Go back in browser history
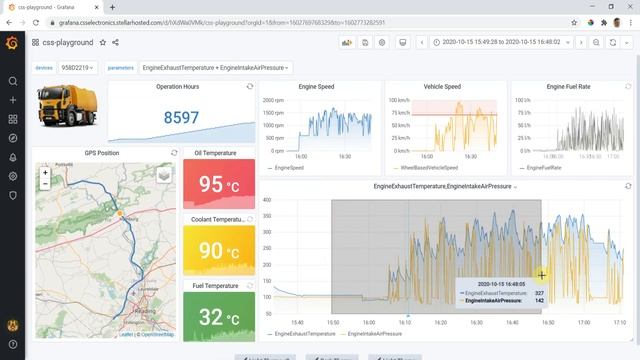640x360 pixels. coord(9,23)
